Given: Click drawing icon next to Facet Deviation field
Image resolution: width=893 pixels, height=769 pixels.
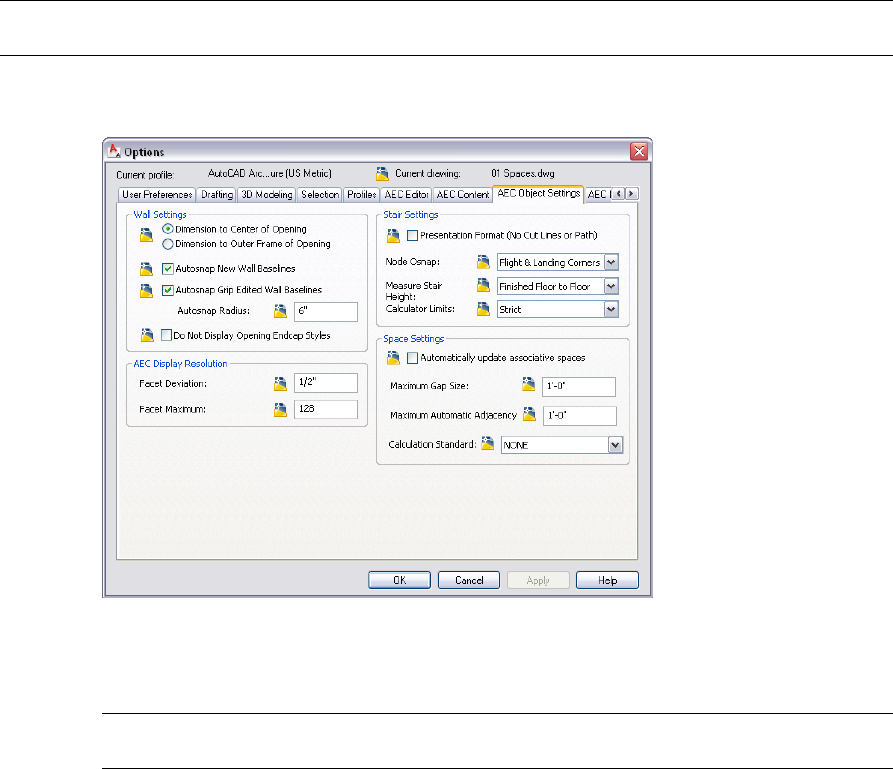Looking at the screenshot, I should (280, 384).
